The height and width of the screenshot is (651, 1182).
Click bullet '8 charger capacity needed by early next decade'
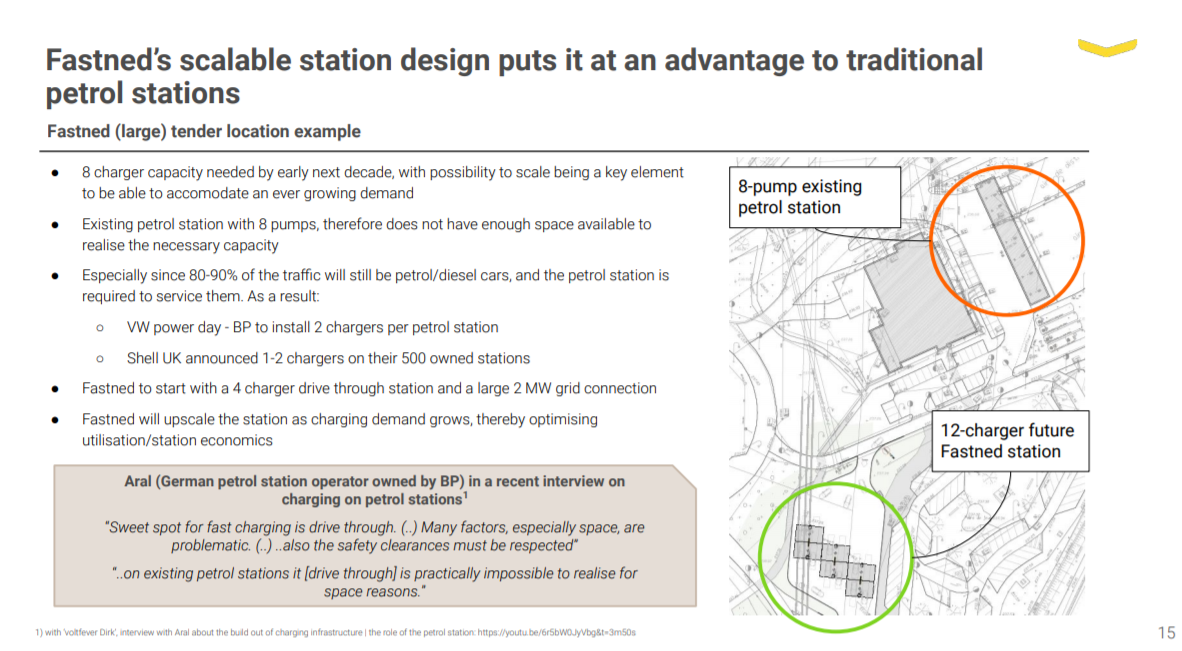tap(382, 182)
